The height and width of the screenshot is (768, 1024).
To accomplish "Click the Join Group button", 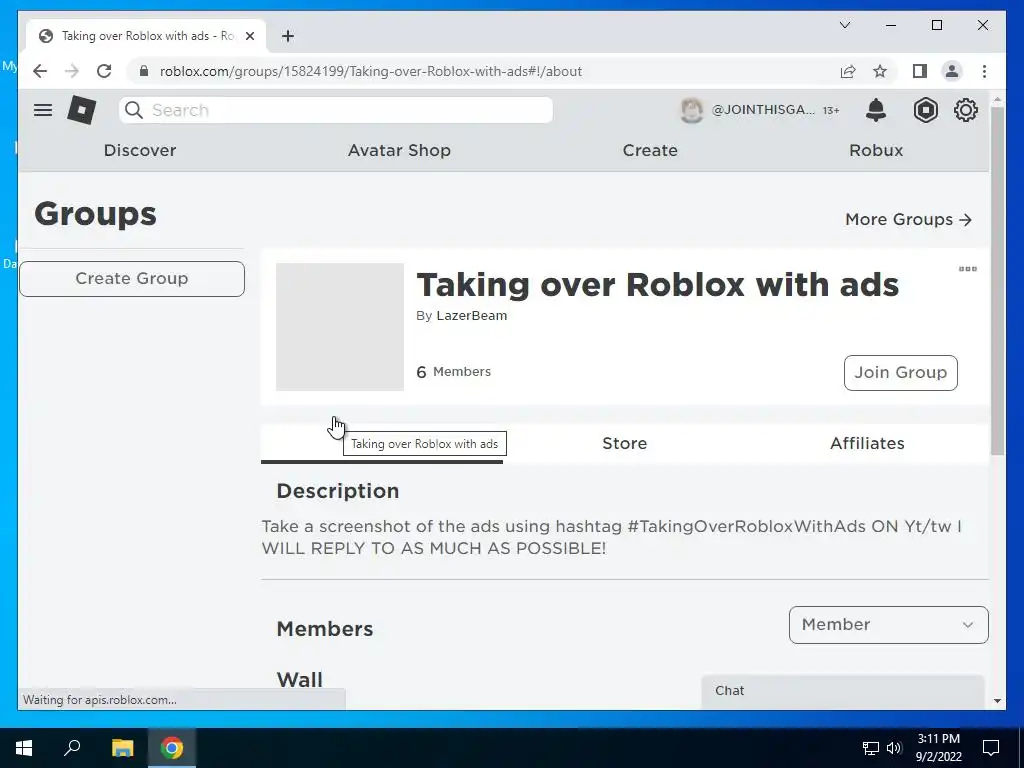I will click(x=901, y=373).
